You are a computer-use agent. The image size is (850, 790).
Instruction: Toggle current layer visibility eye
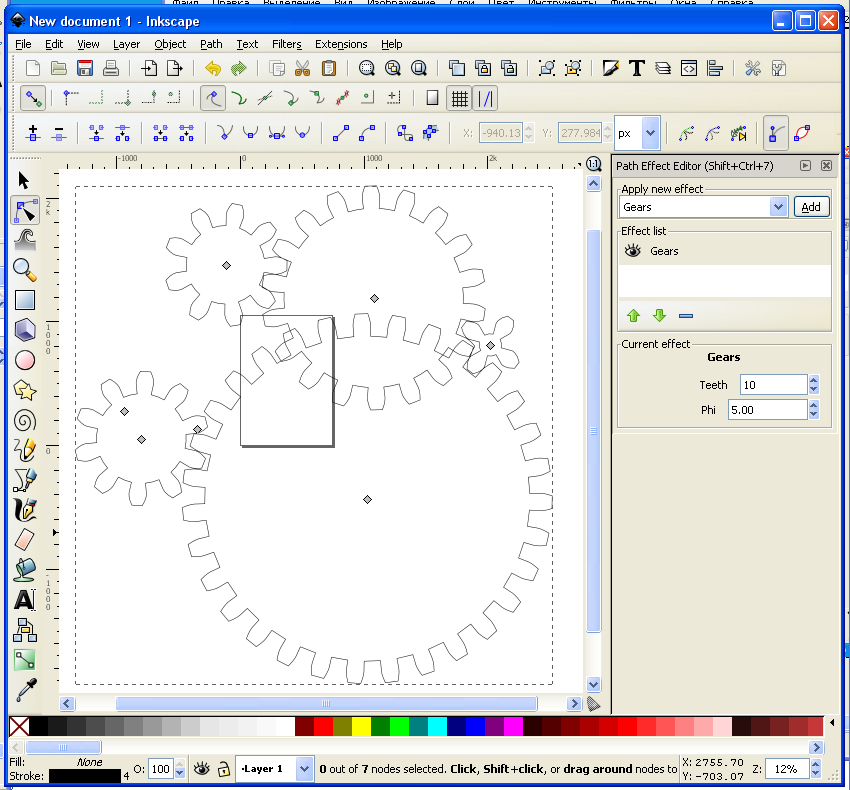(202, 768)
